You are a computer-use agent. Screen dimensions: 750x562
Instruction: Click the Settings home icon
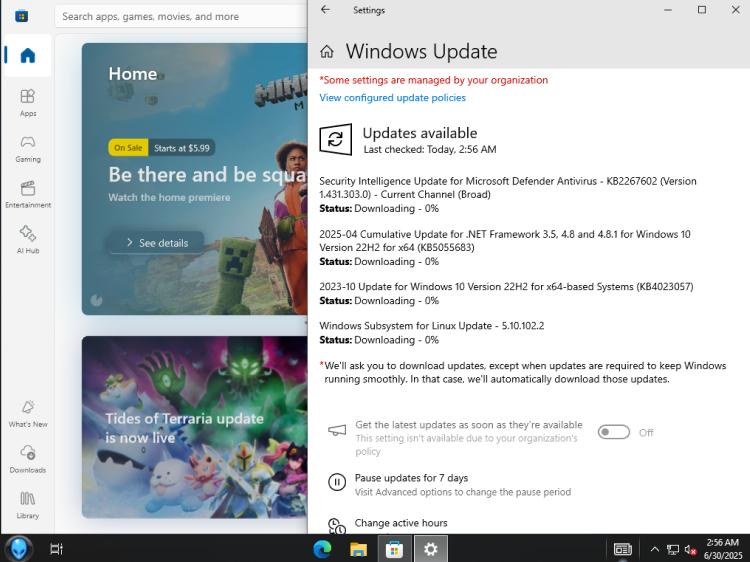pos(327,51)
